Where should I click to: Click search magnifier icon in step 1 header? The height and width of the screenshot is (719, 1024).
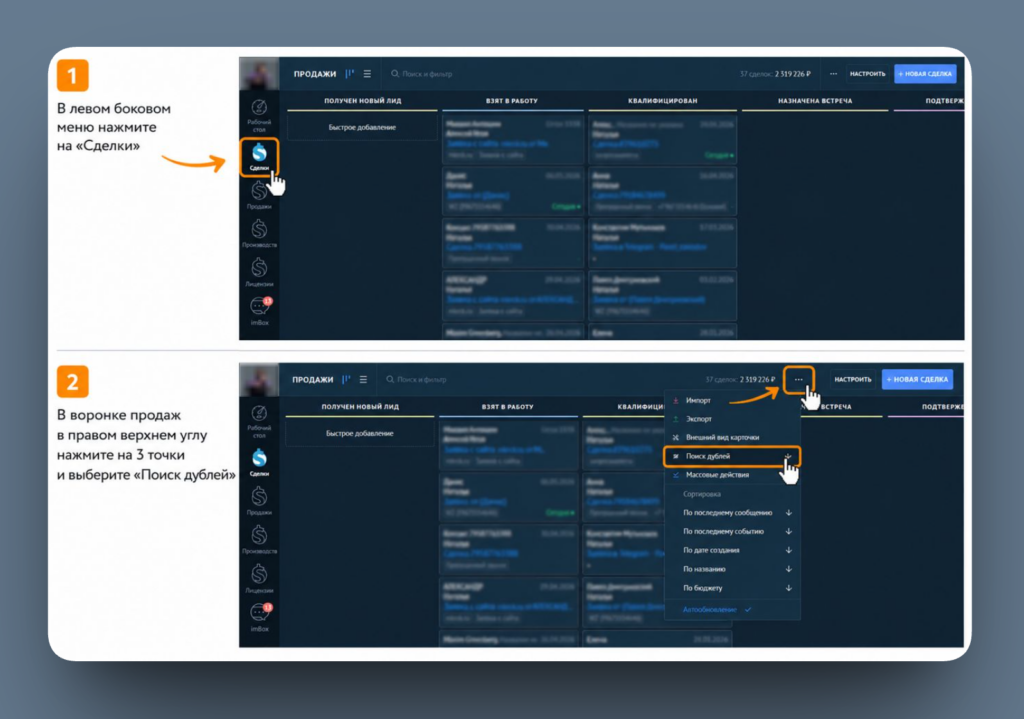click(394, 74)
